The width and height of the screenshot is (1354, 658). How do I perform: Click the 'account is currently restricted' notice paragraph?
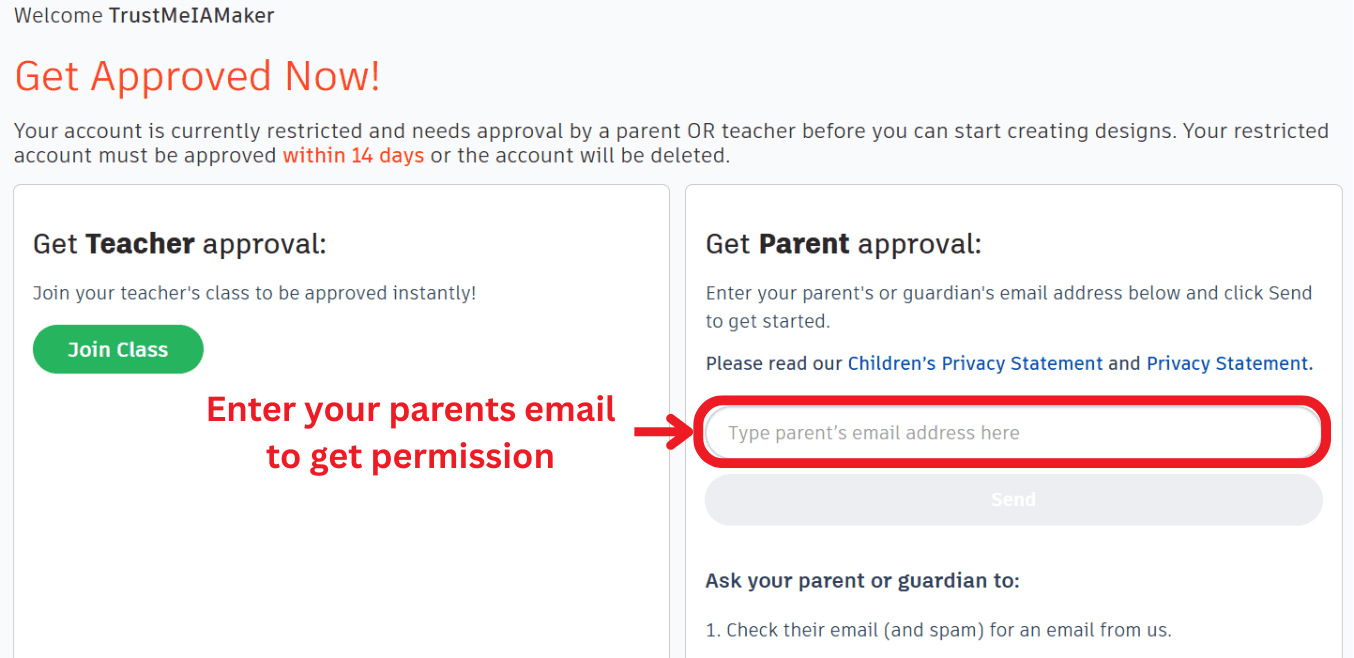tap(670, 132)
